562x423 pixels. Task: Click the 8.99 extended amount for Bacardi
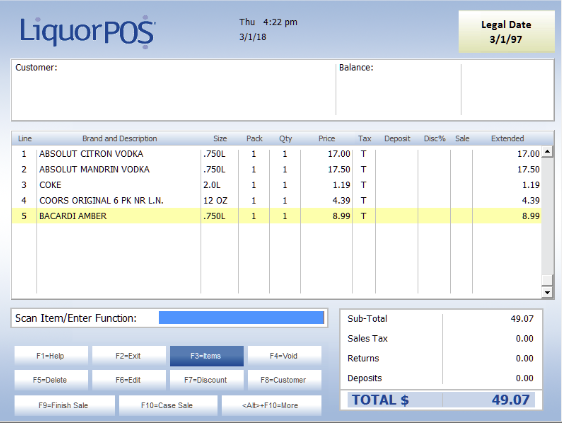[531, 216]
